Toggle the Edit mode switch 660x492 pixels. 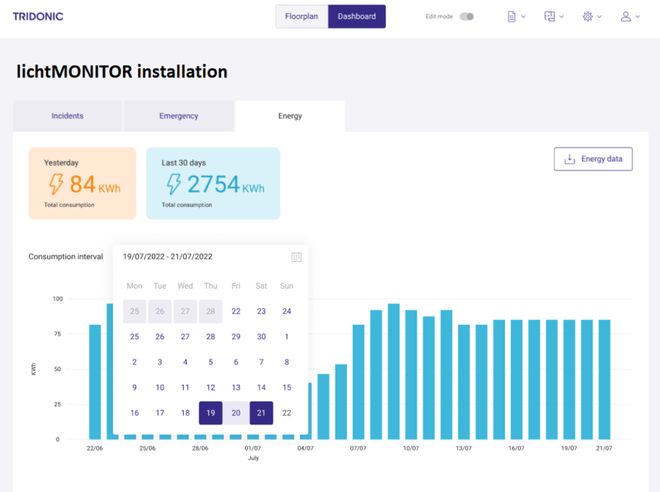(466, 17)
